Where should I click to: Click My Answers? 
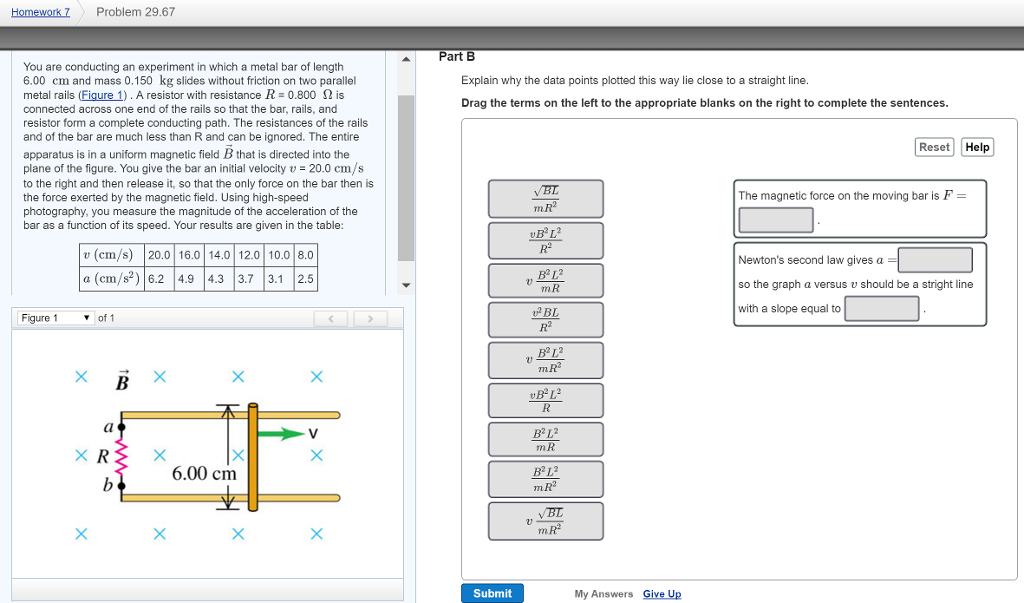[x=604, y=593]
